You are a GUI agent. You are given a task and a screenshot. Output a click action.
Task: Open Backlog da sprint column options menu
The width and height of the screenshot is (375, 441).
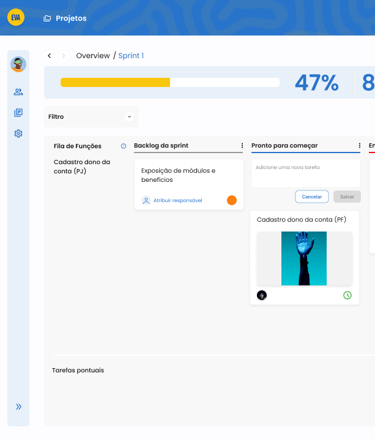click(x=242, y=145)
